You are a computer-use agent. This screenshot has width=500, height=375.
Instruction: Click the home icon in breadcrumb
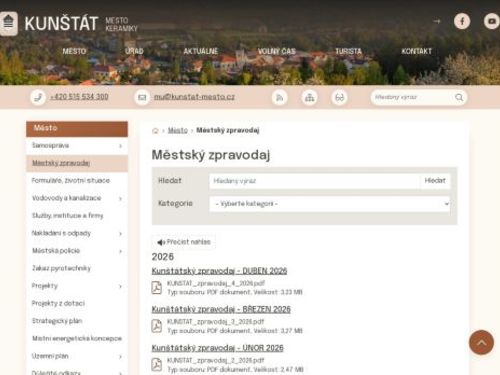(155, 131)
